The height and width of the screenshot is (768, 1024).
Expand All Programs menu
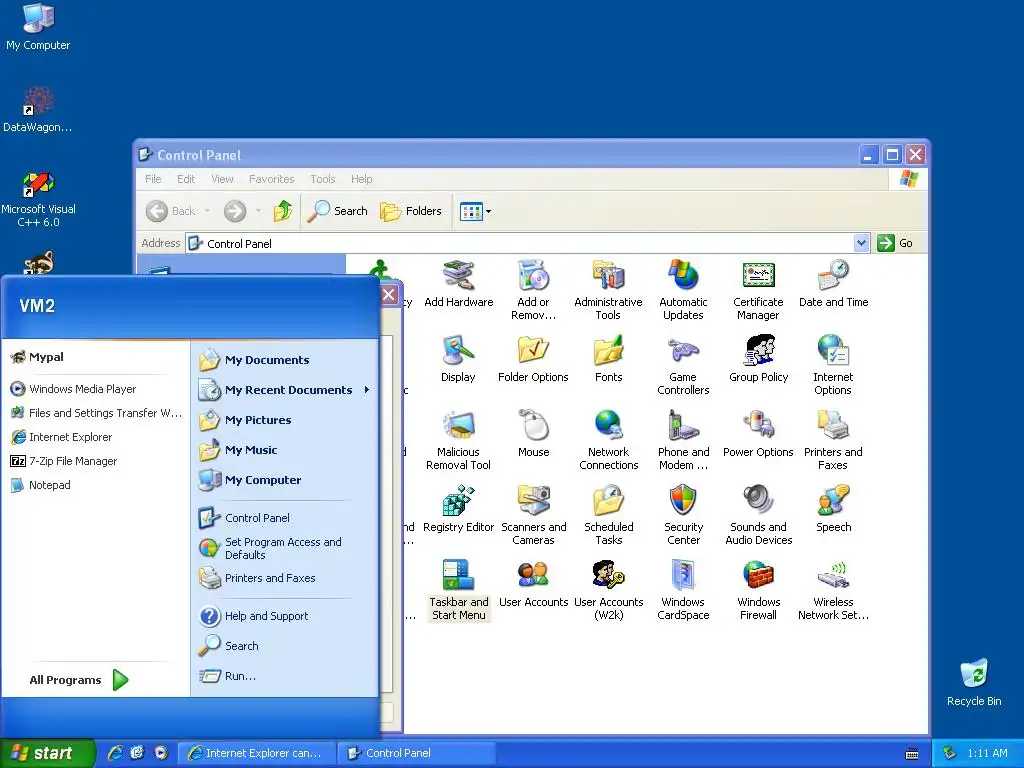[78, 680]
